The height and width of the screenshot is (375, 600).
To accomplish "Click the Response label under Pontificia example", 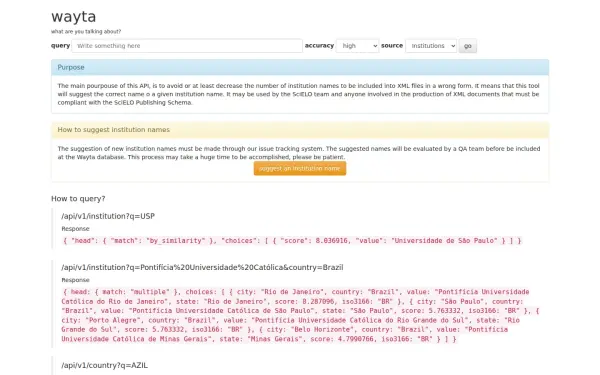I will (75, 280).
